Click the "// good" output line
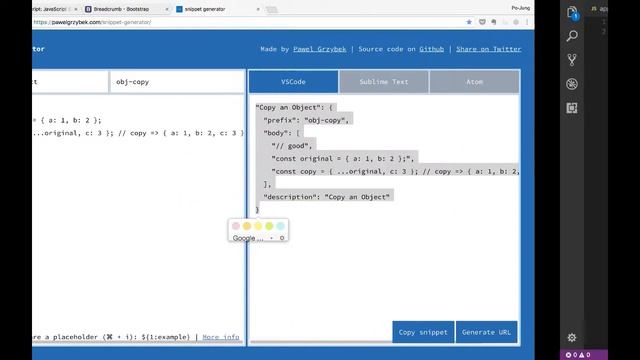The height and width of the screenshot is (360, 640). point(292,146)
